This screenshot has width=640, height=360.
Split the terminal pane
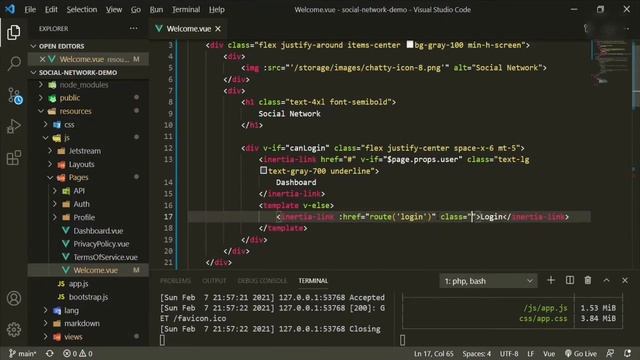(x=569, y=280)
